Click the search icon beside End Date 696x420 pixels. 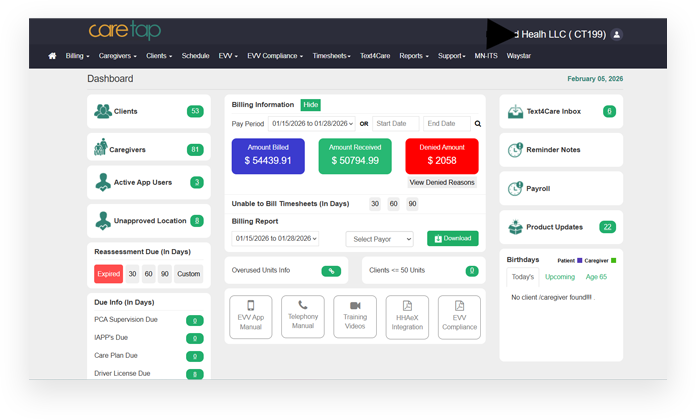coord(477,124)
